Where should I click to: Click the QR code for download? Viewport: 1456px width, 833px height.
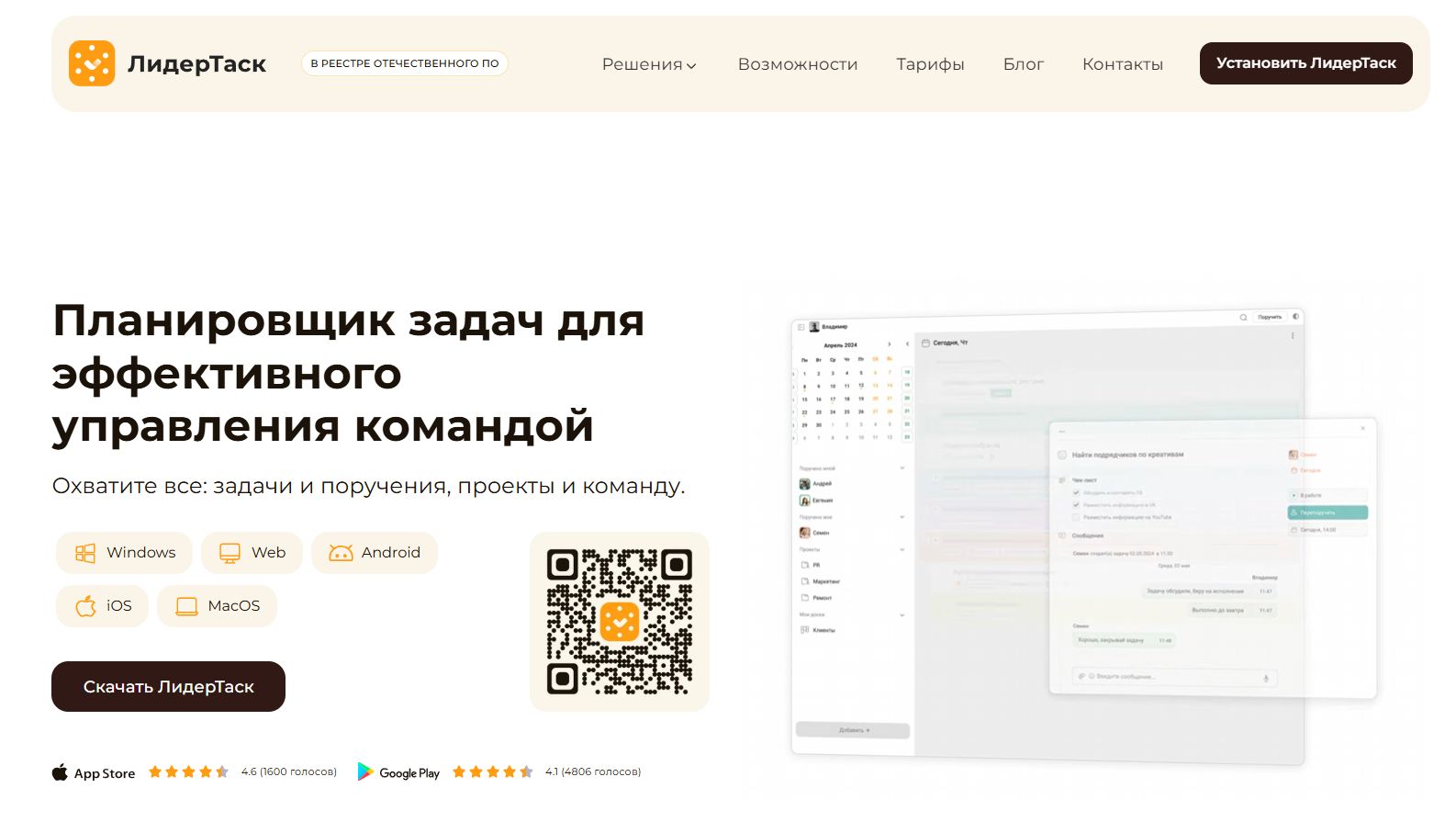(x=620, y=622)
